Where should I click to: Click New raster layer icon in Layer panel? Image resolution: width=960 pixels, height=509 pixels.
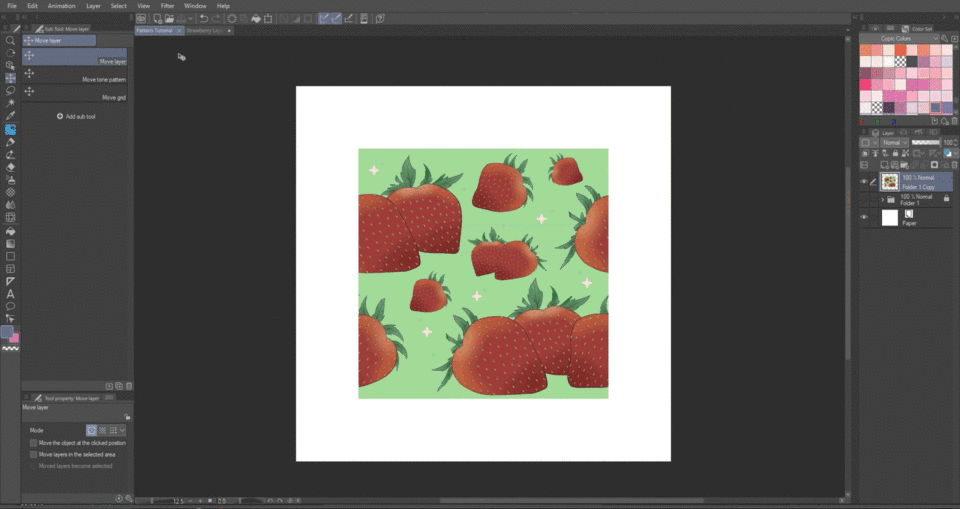coord(884,165)
